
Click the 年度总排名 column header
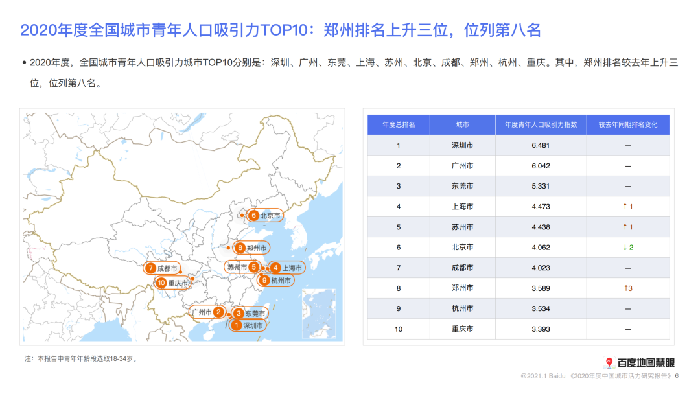pos(398,125)
